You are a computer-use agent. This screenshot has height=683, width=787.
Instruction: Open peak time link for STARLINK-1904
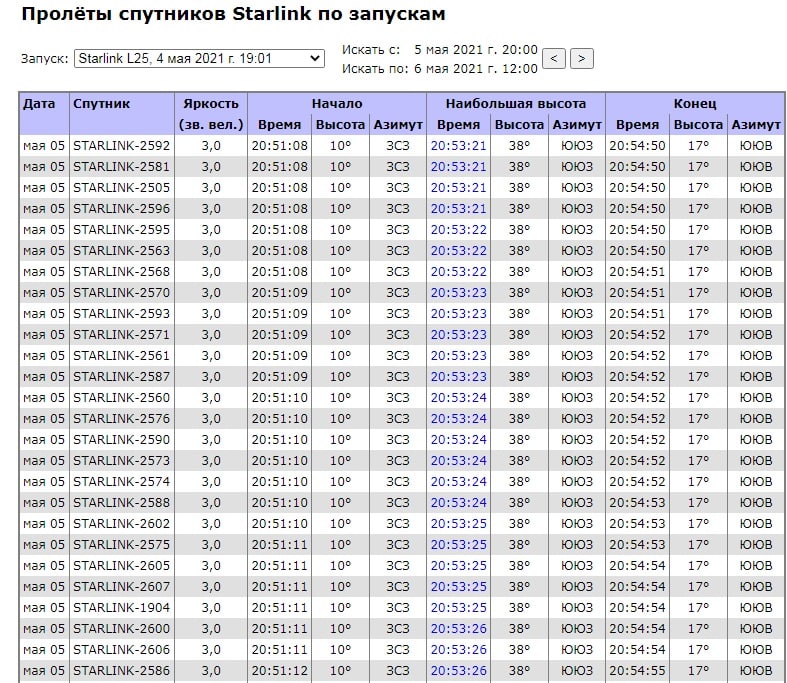click(459, 608)
